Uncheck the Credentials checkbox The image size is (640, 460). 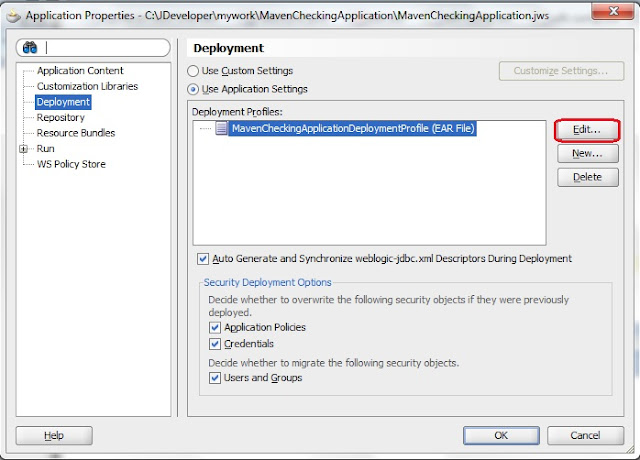215,344
